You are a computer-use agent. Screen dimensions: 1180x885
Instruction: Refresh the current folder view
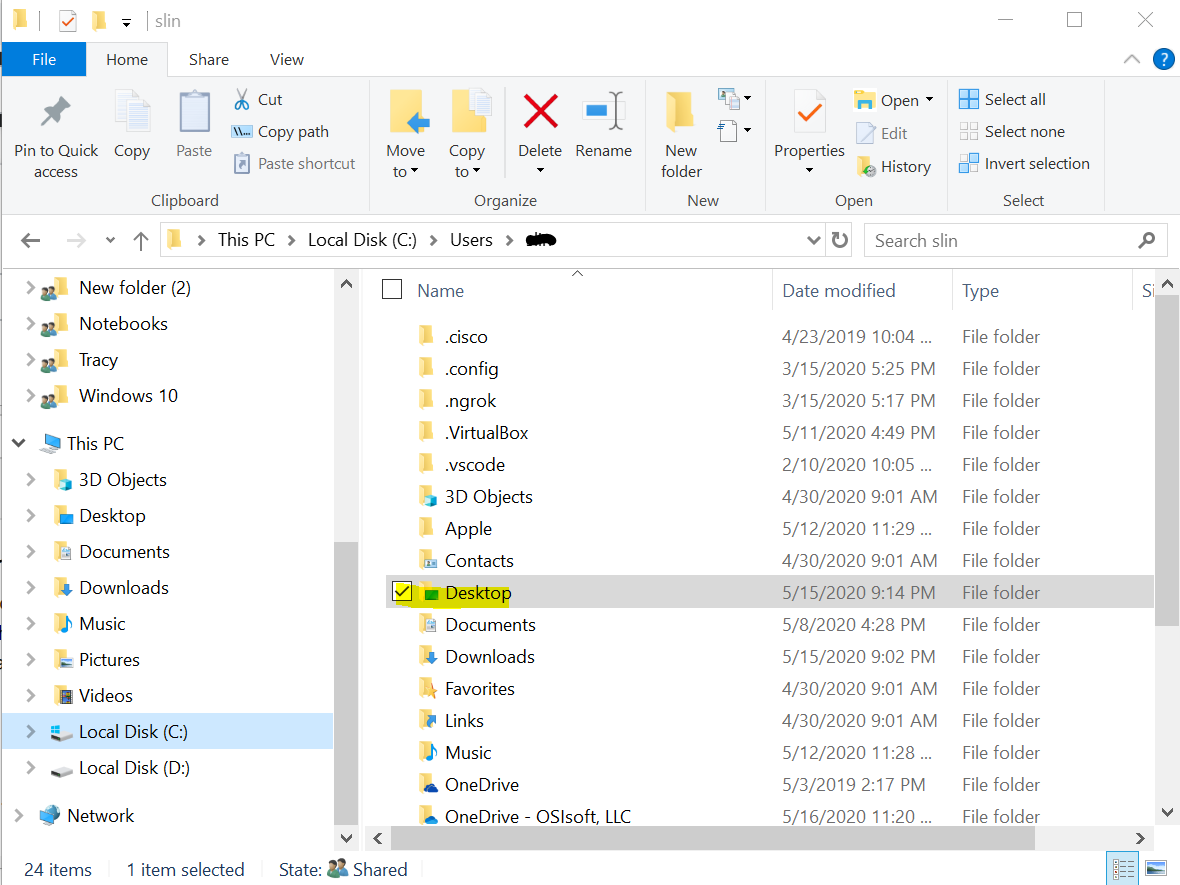click(x=840, y=240)
